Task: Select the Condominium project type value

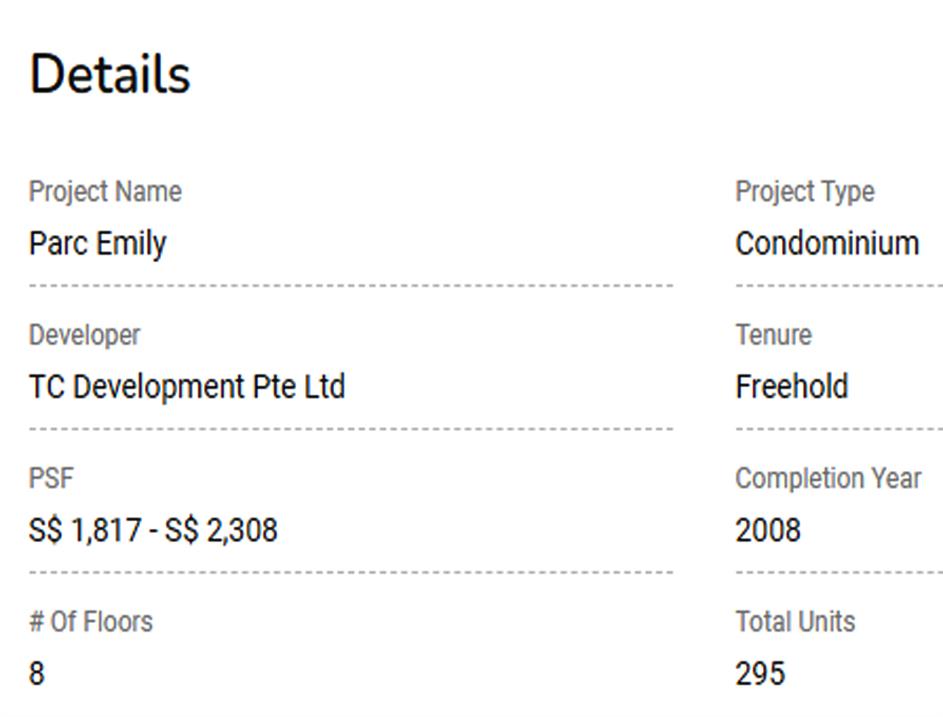Action: [827, 244]
